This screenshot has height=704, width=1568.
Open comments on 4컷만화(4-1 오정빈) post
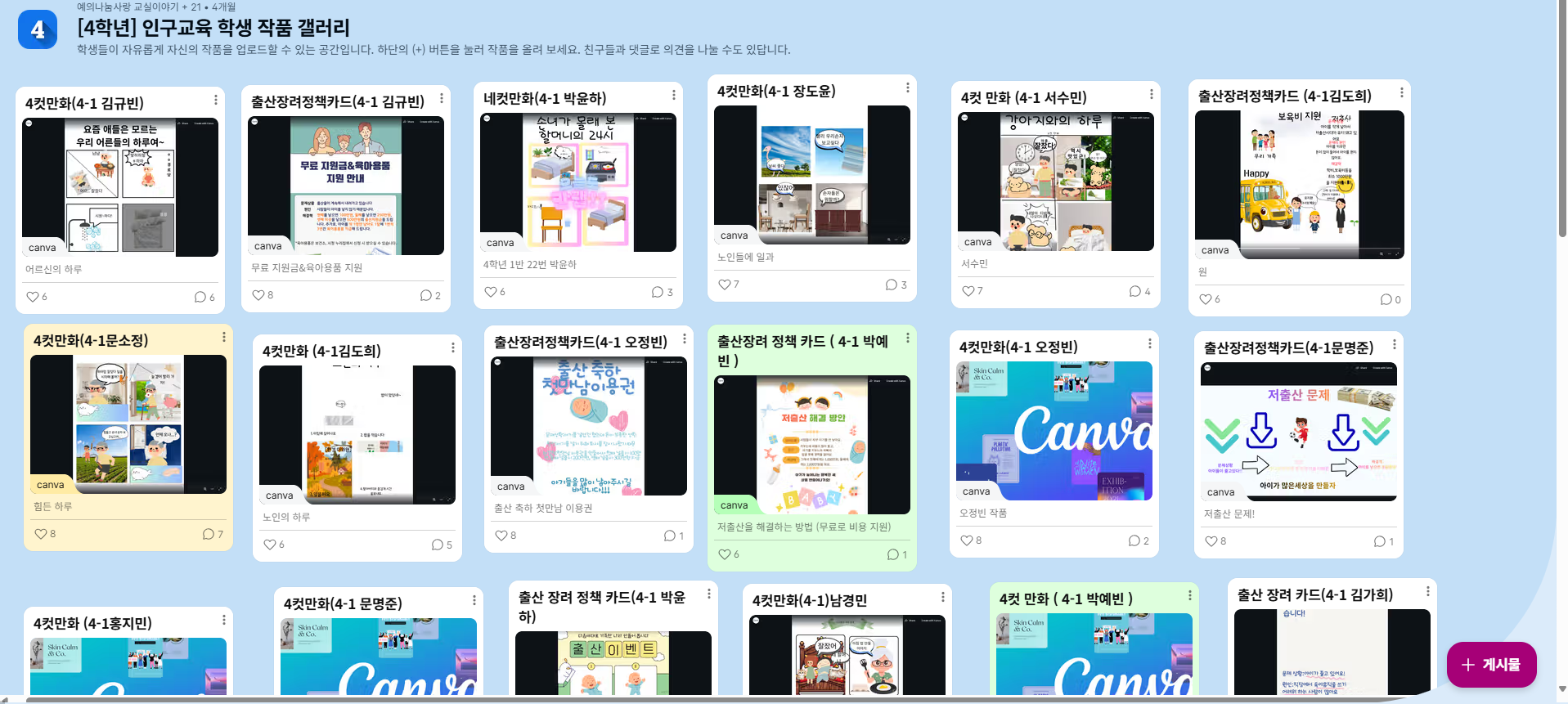[x=1134, y=540]
